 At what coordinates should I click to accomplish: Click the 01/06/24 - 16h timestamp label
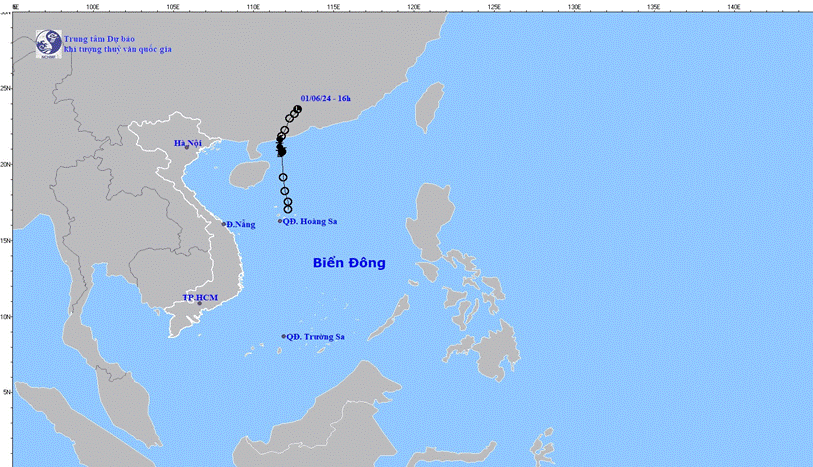324,98
